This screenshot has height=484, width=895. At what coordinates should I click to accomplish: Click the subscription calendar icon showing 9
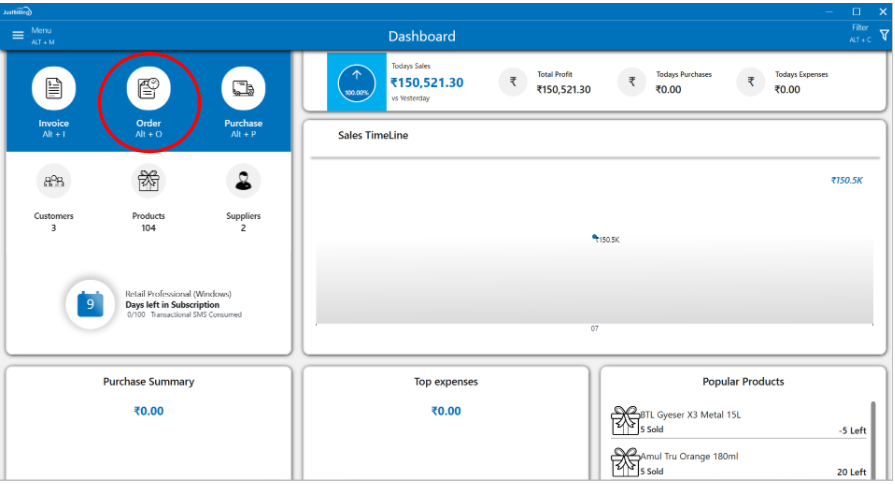coord(91,304)
